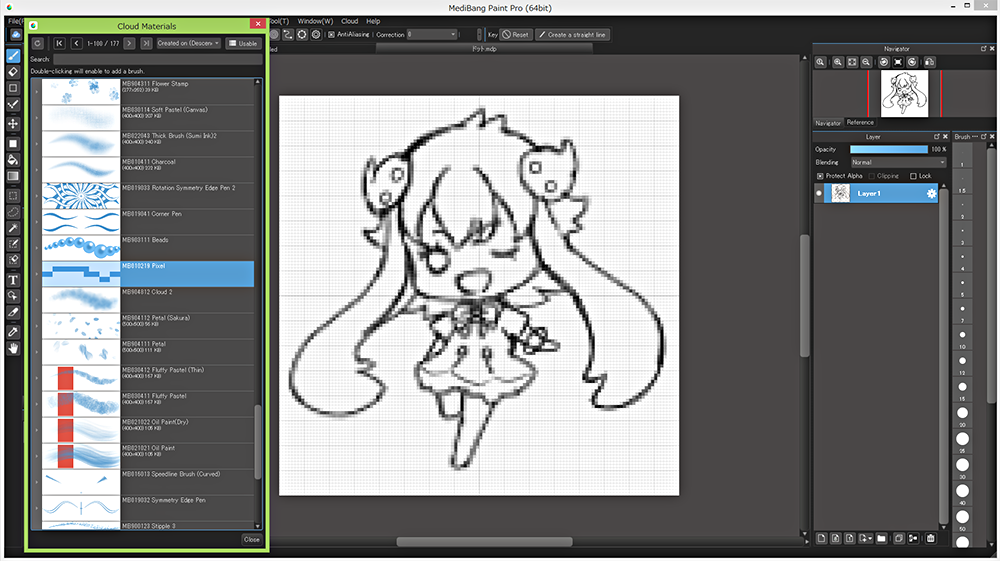This screenshot has width=1000, height=561.
Task: Click Navigator fit-to-window icon
Action: 852,62
